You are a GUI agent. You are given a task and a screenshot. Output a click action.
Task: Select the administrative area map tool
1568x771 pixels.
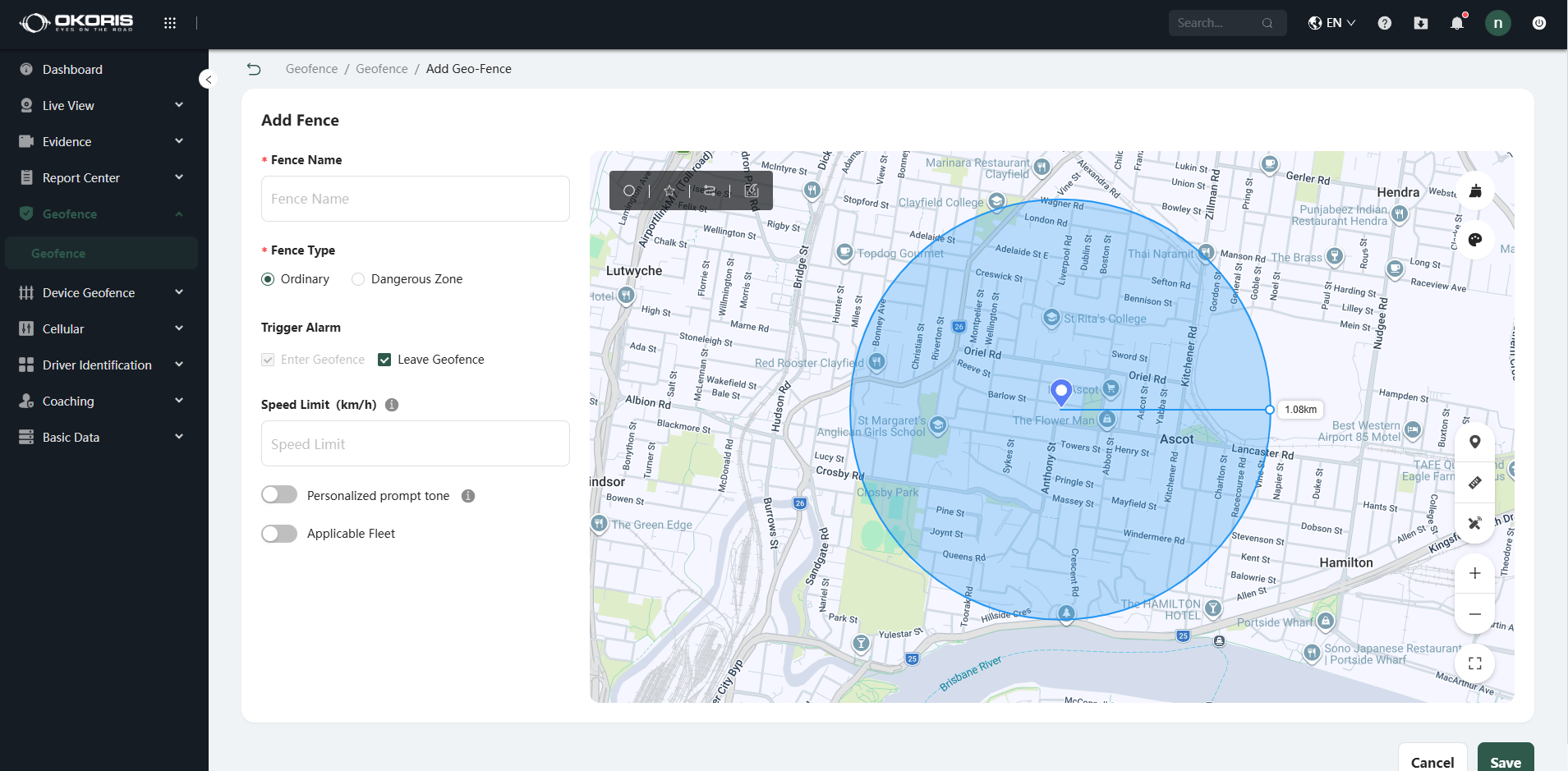coord(751,190)
